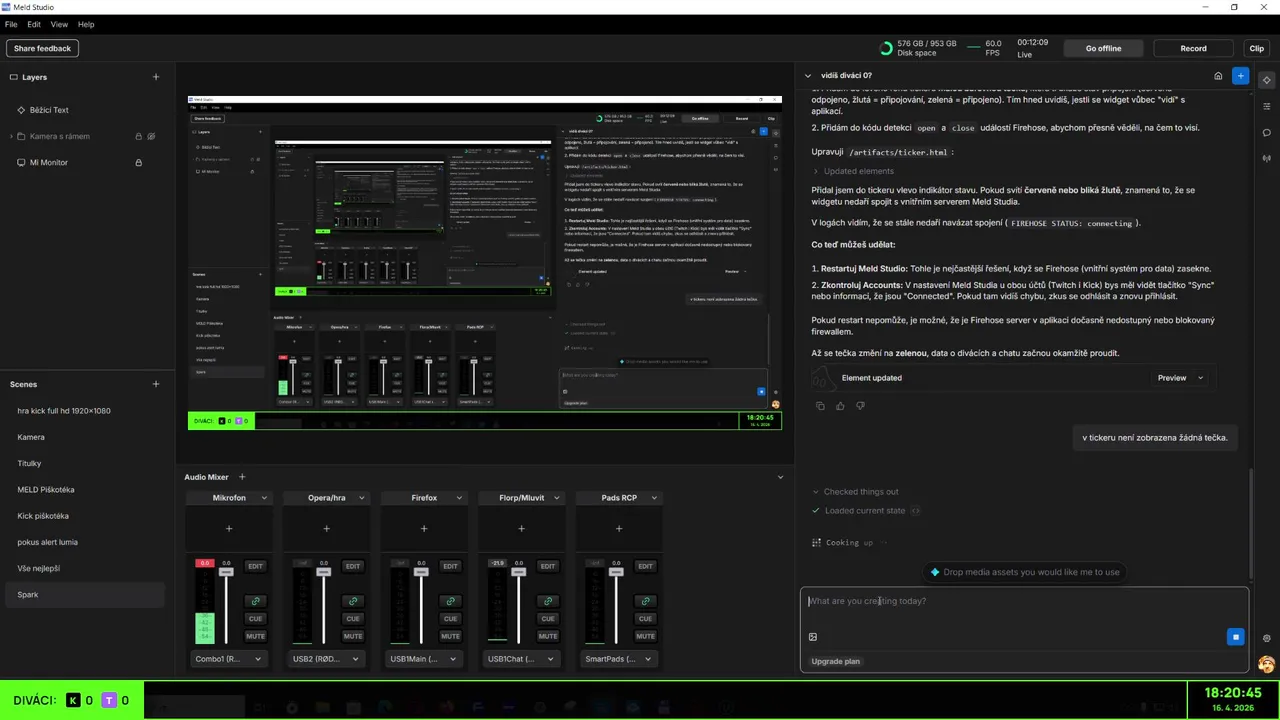Mute the Firefox track
The width and height of the screenshot is (1280, 720).
click(450, 636)
